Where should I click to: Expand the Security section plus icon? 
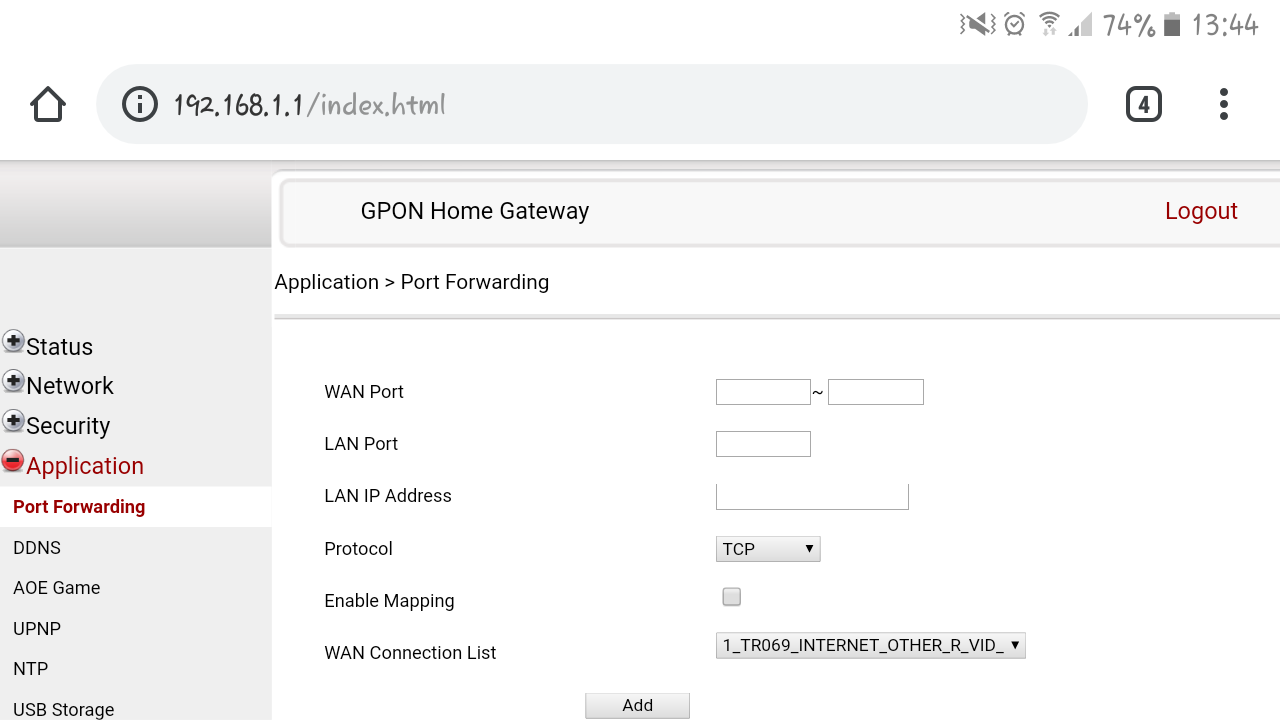coord(14,421)
